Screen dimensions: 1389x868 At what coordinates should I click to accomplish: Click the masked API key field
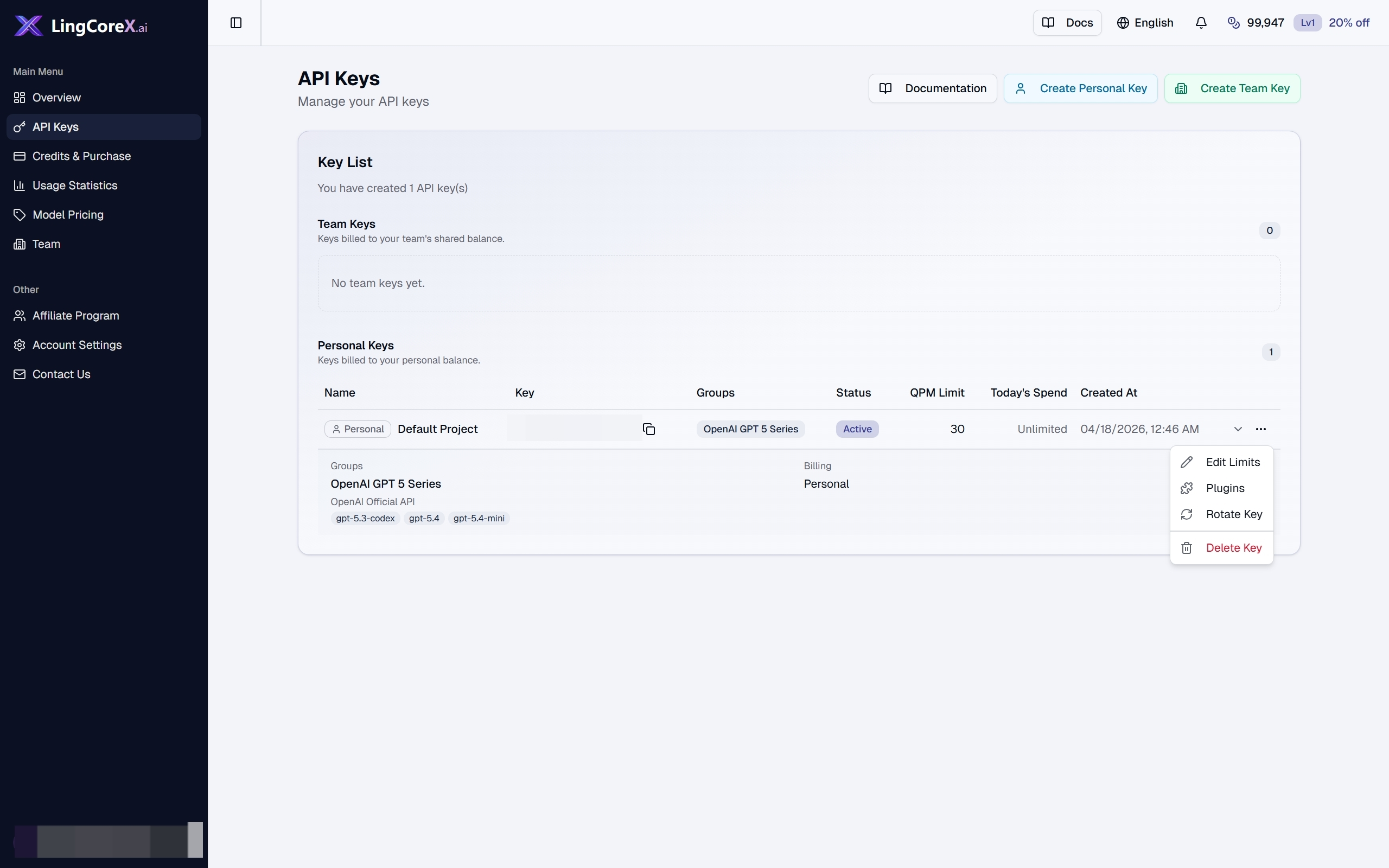(x=574, y=428)
